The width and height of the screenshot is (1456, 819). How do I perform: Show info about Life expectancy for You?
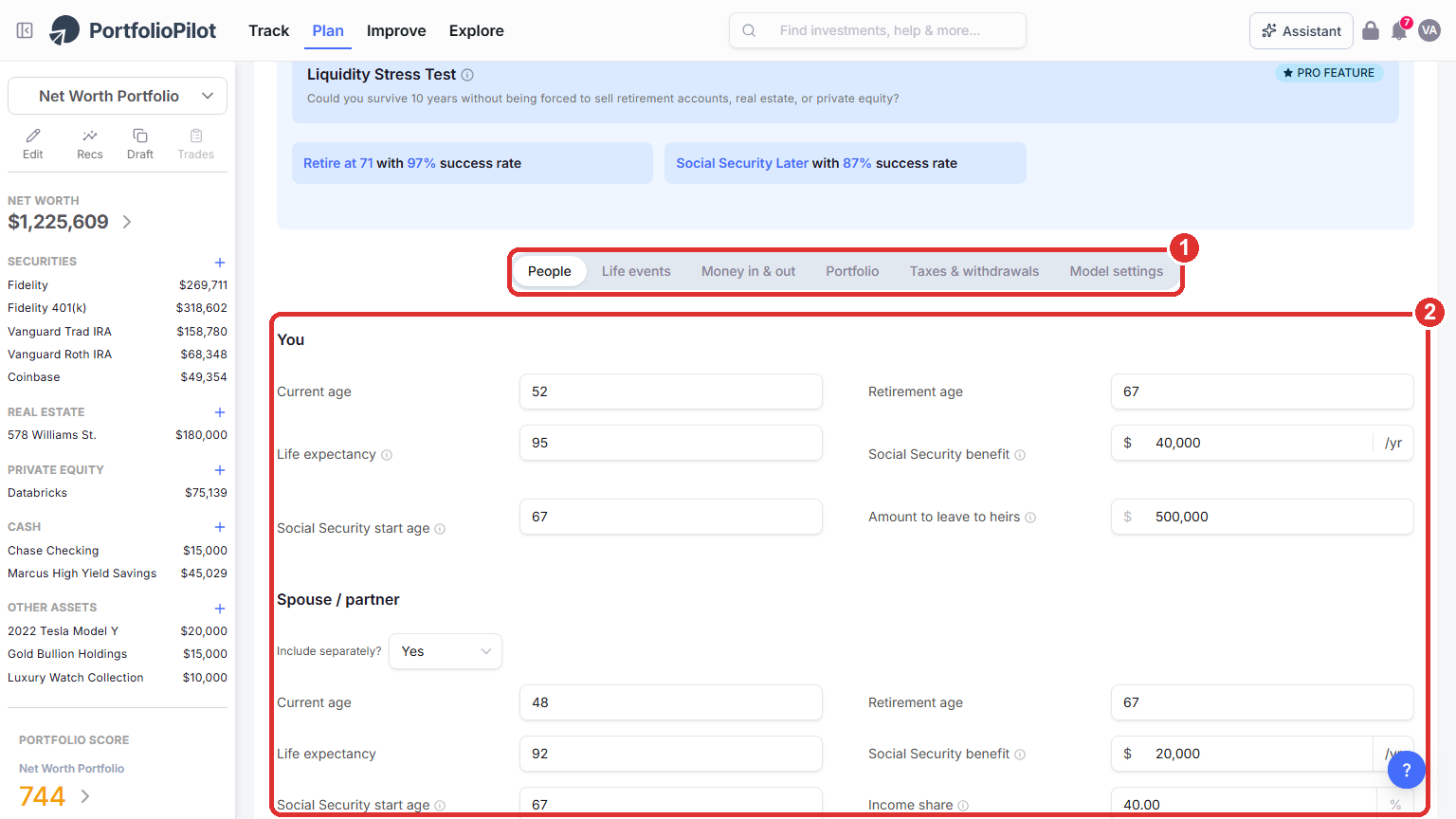click(x=387, y=455)
